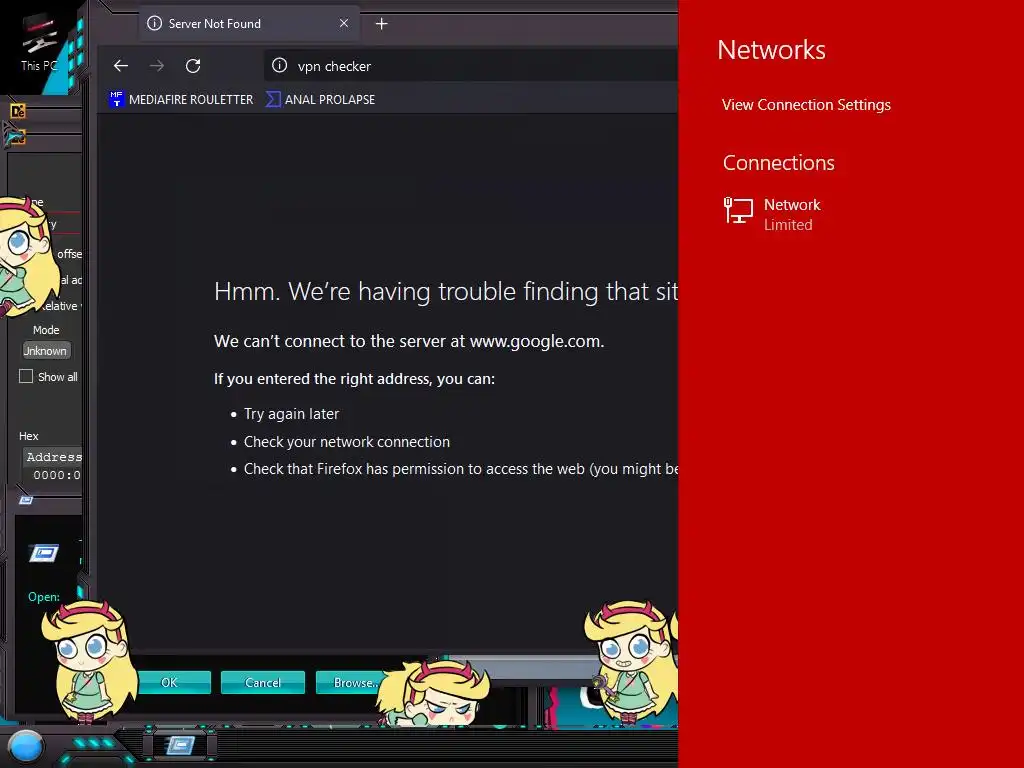Open View Connection Settings
The width and height of the screenshot is (1024, 768).
[806, 104]
